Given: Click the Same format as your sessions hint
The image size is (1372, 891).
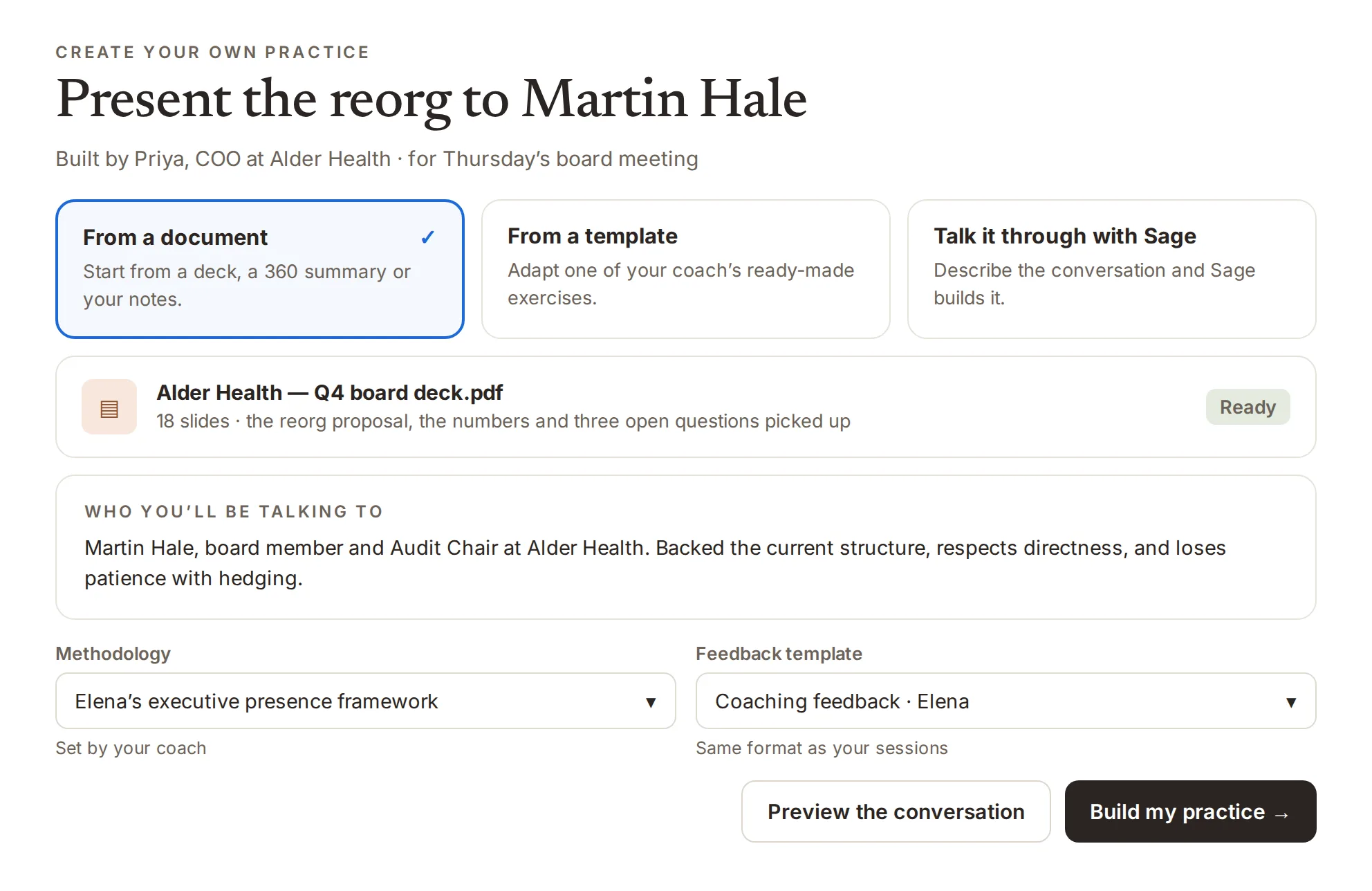Looking at the screenshot, I should pos(822,748).
